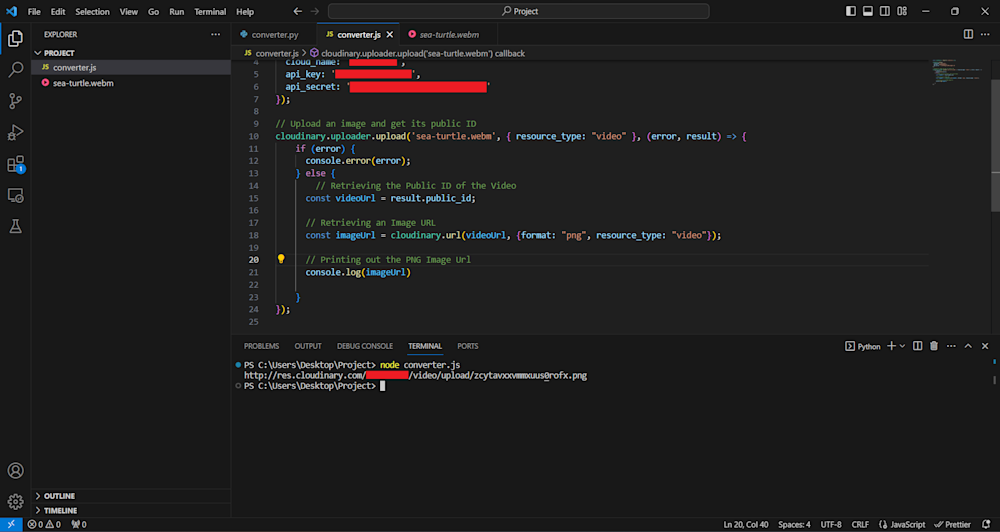Click the remote window status icon
Screen dimensions: 1000x532
pos(11,524)
